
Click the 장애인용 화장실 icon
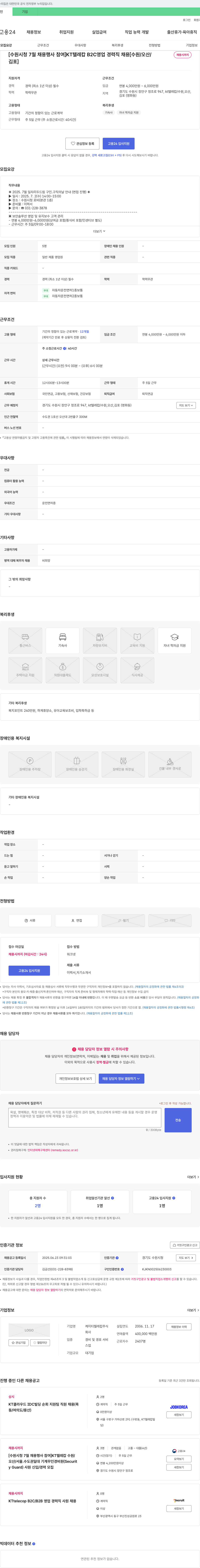pyautogui.click(x=123, y=765)
